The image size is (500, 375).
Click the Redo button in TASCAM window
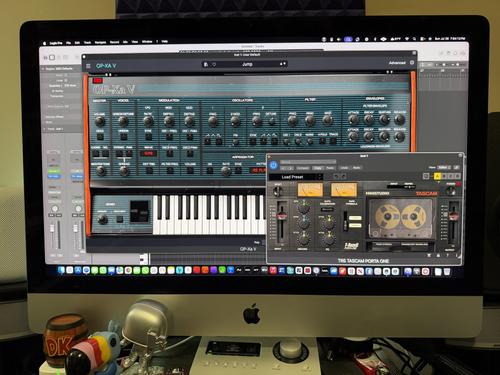(356, 168)
